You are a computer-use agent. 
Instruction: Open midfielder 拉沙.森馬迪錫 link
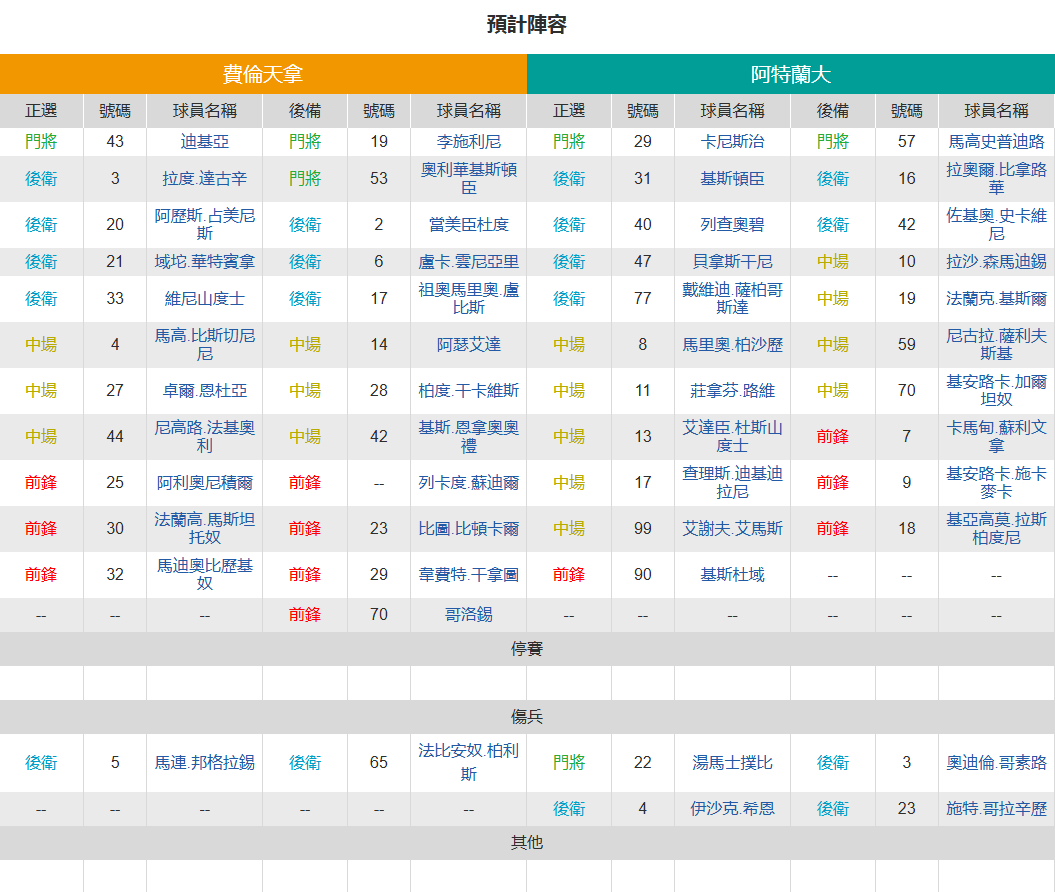(x=996, y=262)
